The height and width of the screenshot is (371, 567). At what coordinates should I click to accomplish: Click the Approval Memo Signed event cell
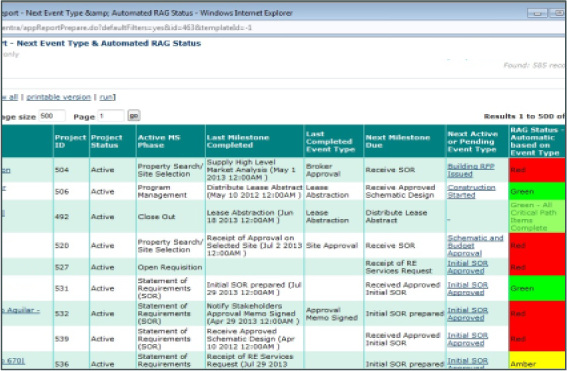pos(333,314)
